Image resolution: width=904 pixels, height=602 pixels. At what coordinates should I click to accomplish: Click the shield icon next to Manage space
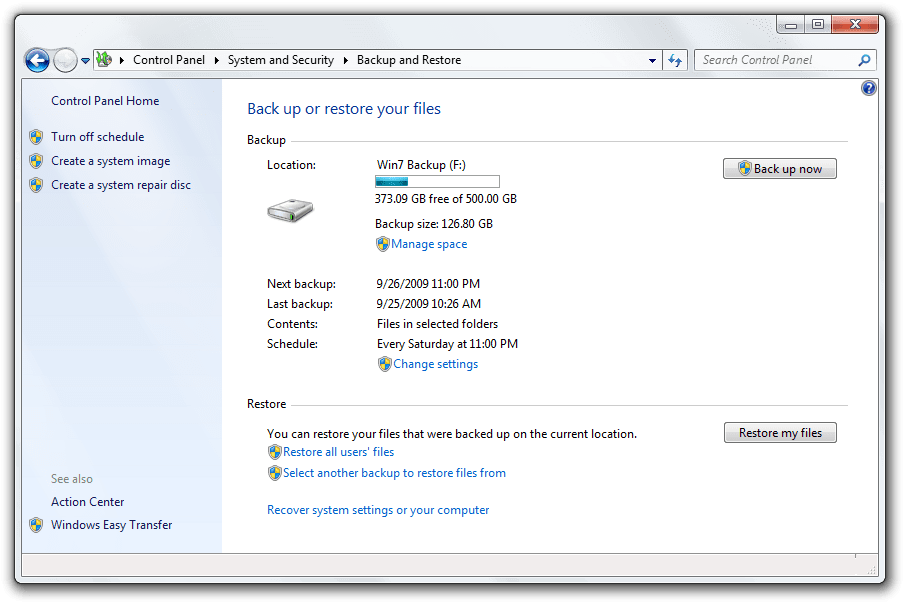click(x=385, y=243)
